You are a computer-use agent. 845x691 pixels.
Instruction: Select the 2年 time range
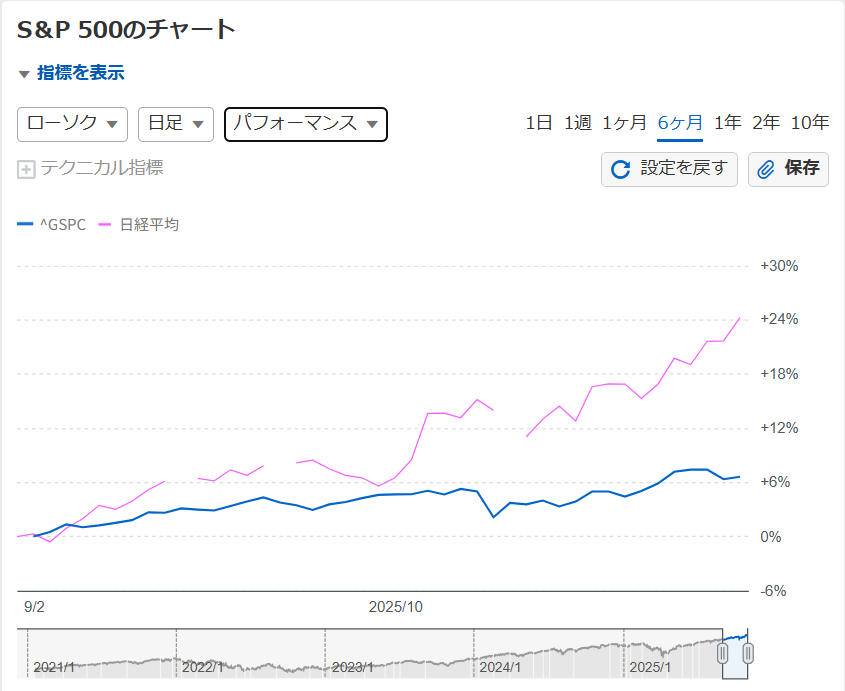pyautogui.click(x=765, y=123)
